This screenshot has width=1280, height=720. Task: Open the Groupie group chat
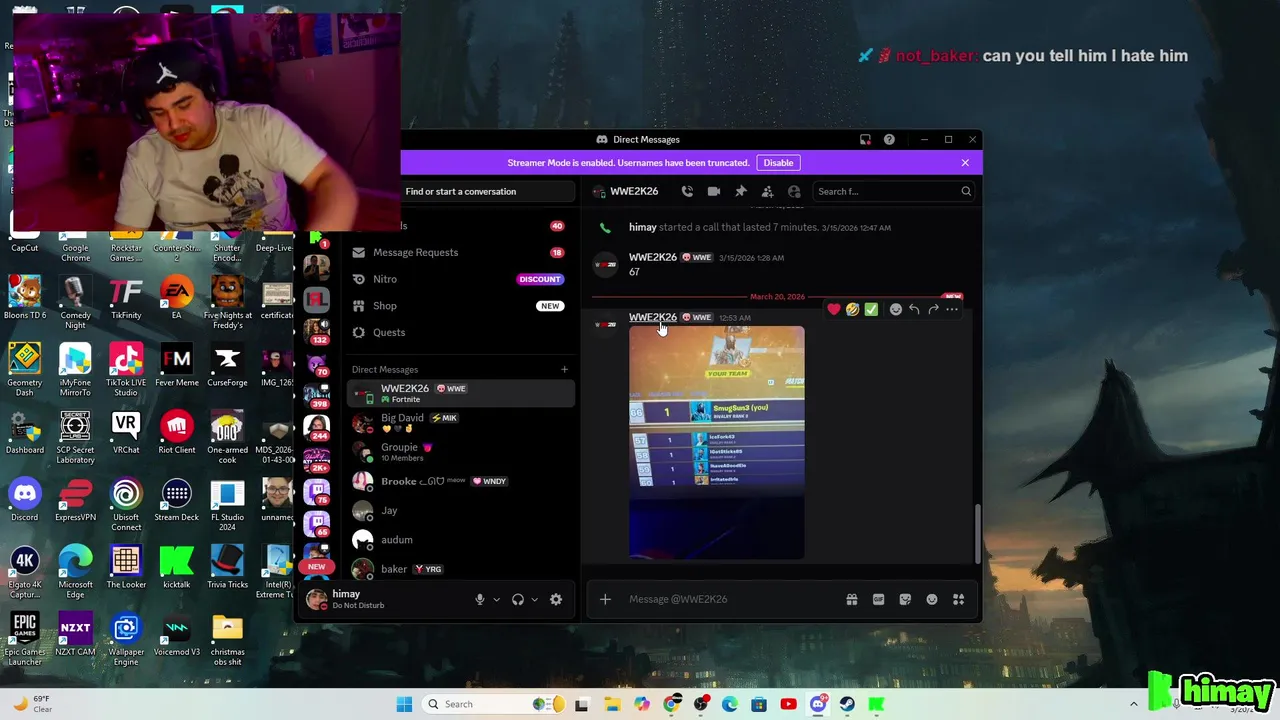click(x=460, y=452)
